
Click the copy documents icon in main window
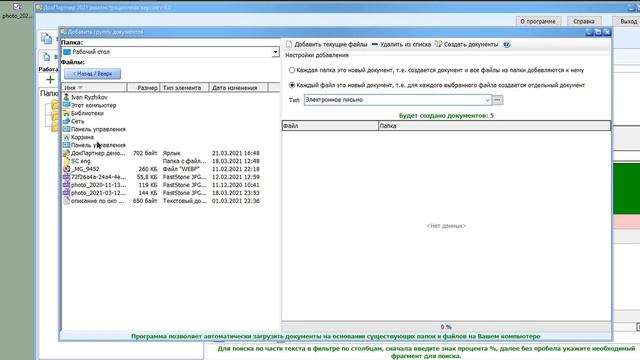click(x=47, y=38)
